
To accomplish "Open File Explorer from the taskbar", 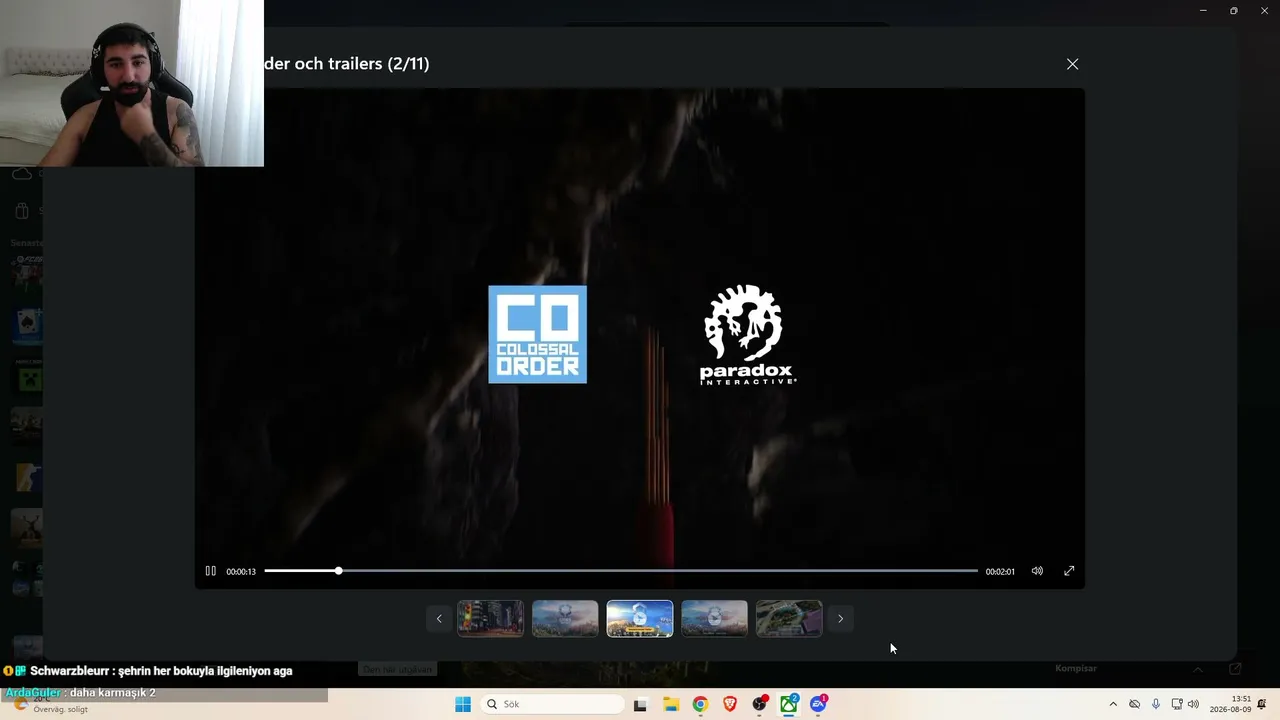I will point(671,704).
